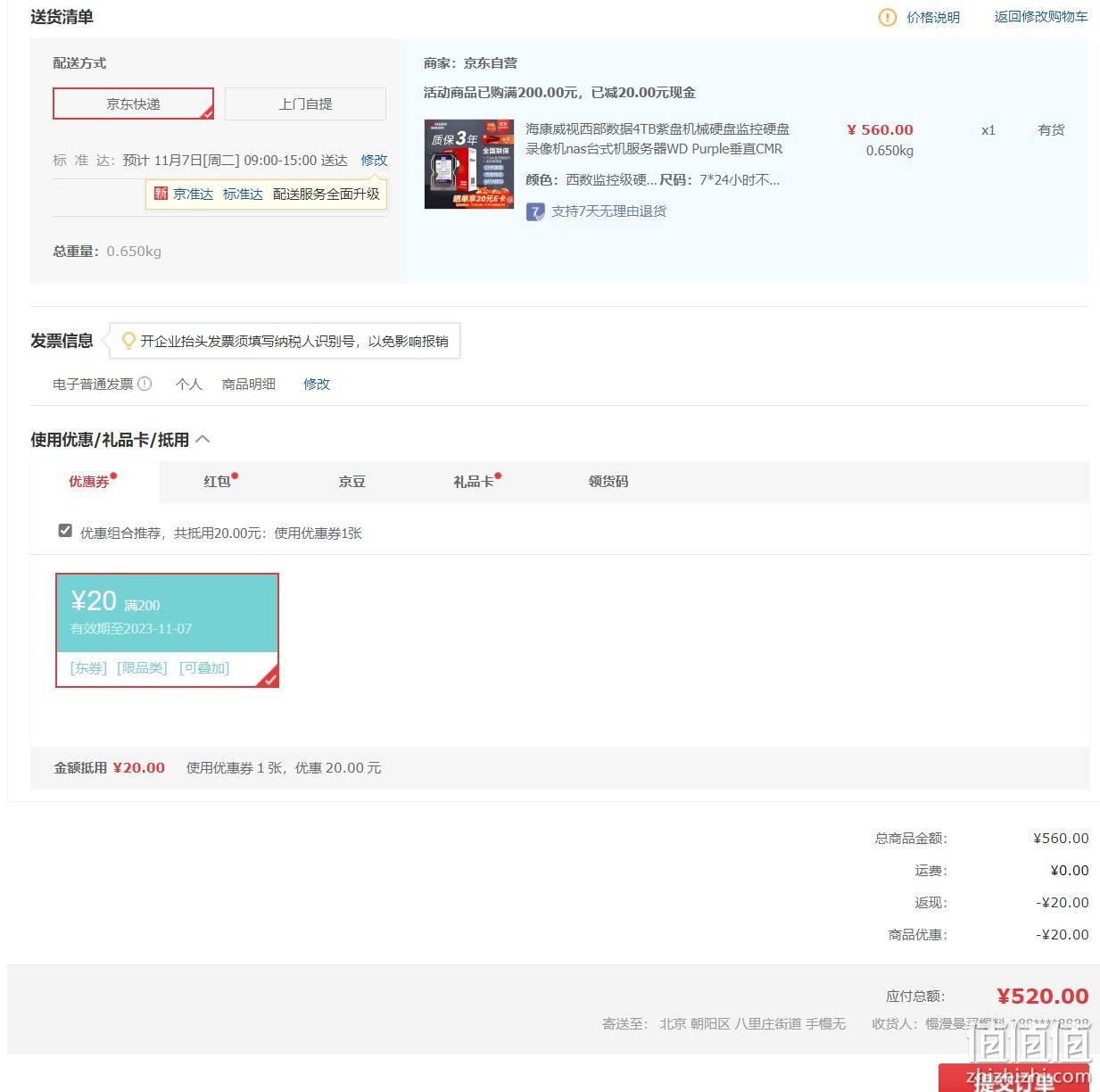Modify the delivery time with 修改
Image resolution: width=1100 pixels, height=1092 pixels.
click(374, 160)
